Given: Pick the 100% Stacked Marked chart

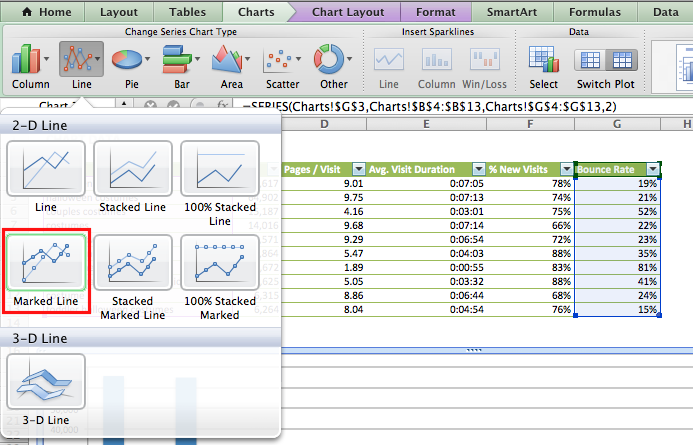Looking at the screenshot, I should coord(220,263).
